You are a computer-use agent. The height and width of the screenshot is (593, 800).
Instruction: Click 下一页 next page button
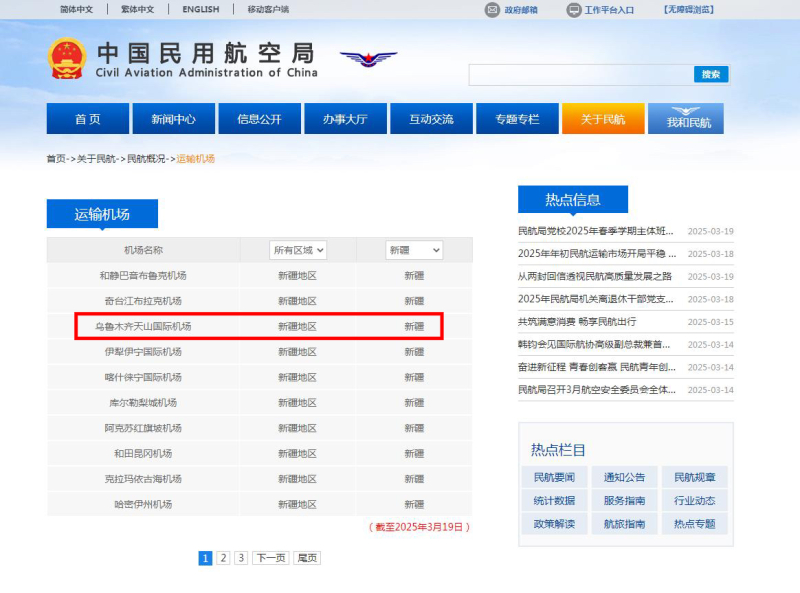click(270, 558)
